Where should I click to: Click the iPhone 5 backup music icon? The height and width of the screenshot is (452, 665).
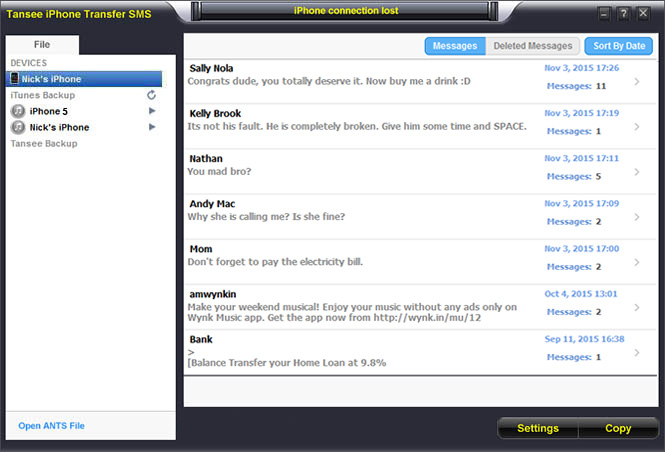18,111
